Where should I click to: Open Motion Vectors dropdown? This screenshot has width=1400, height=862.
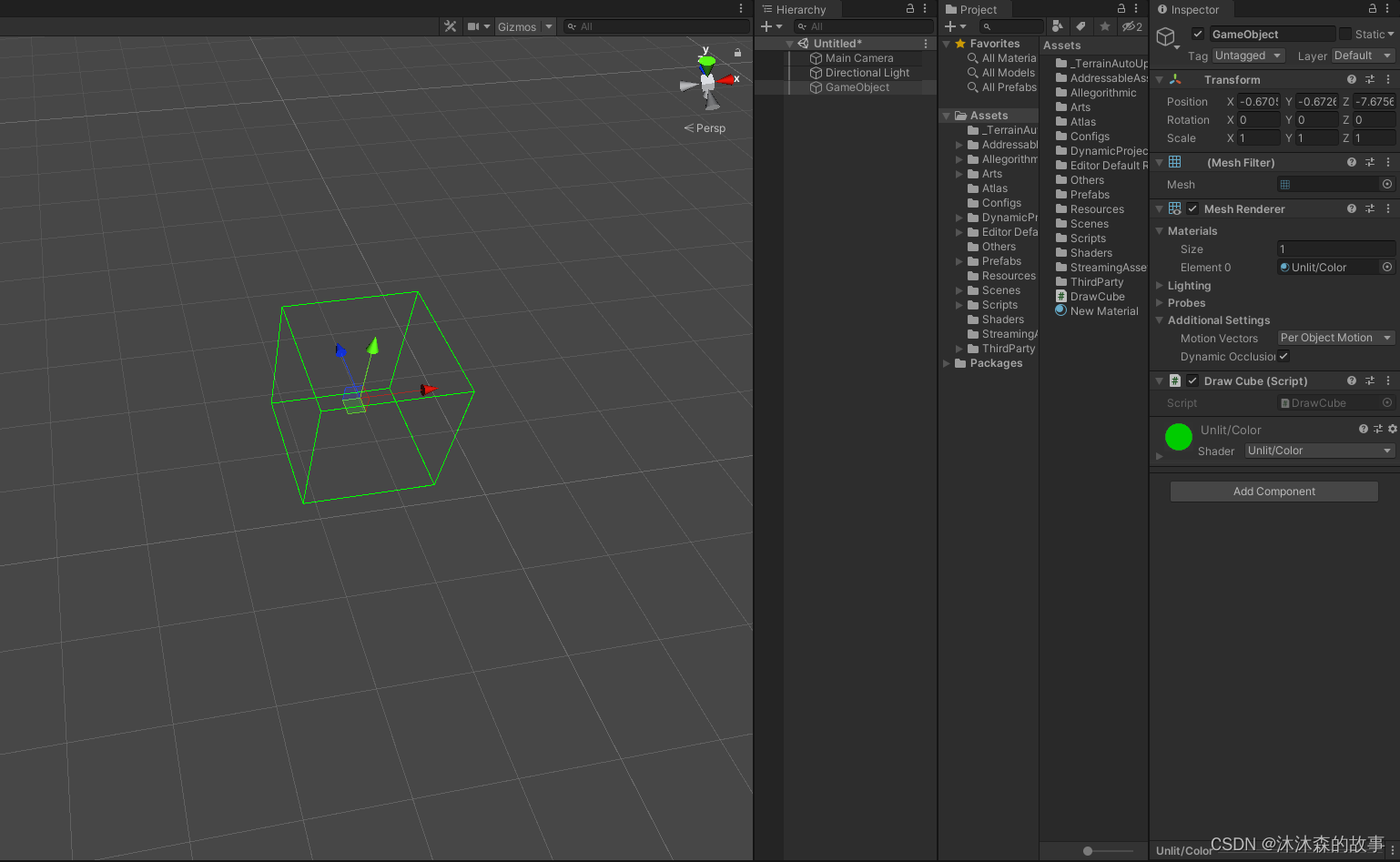1336,338
